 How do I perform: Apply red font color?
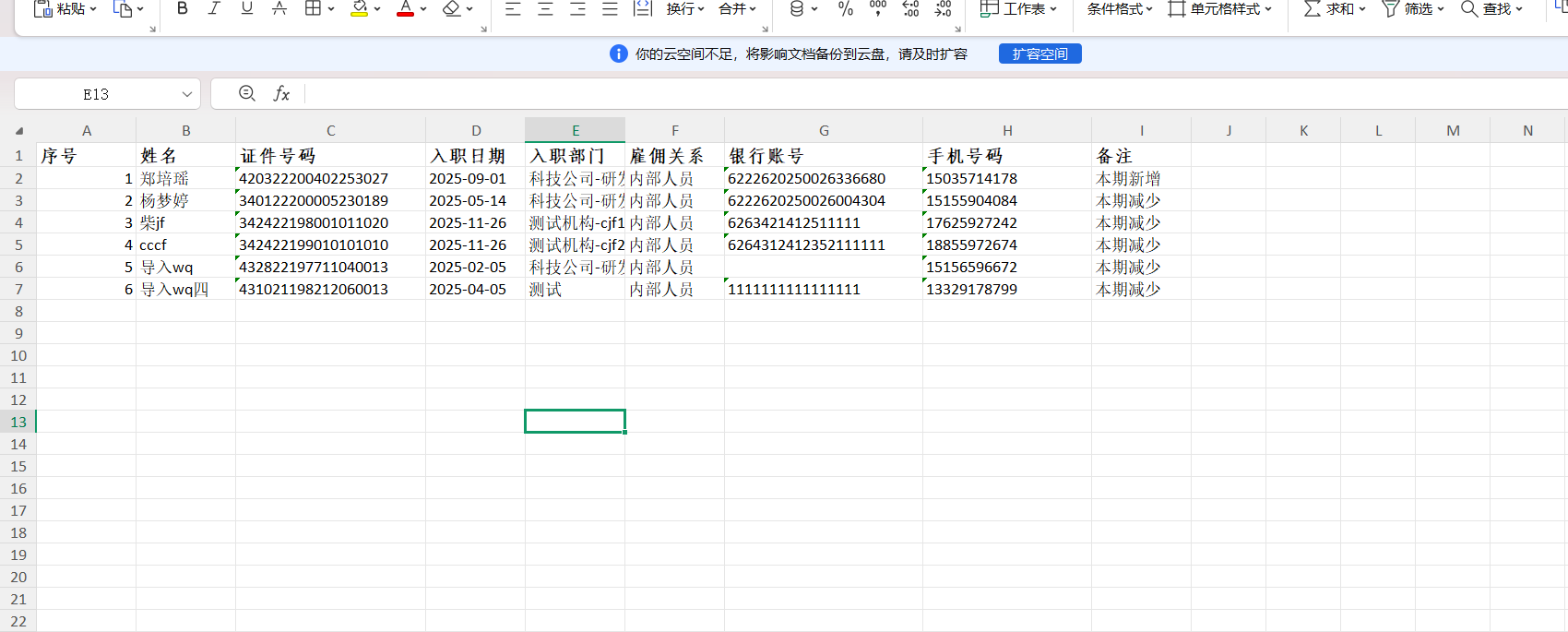point(405,8)
